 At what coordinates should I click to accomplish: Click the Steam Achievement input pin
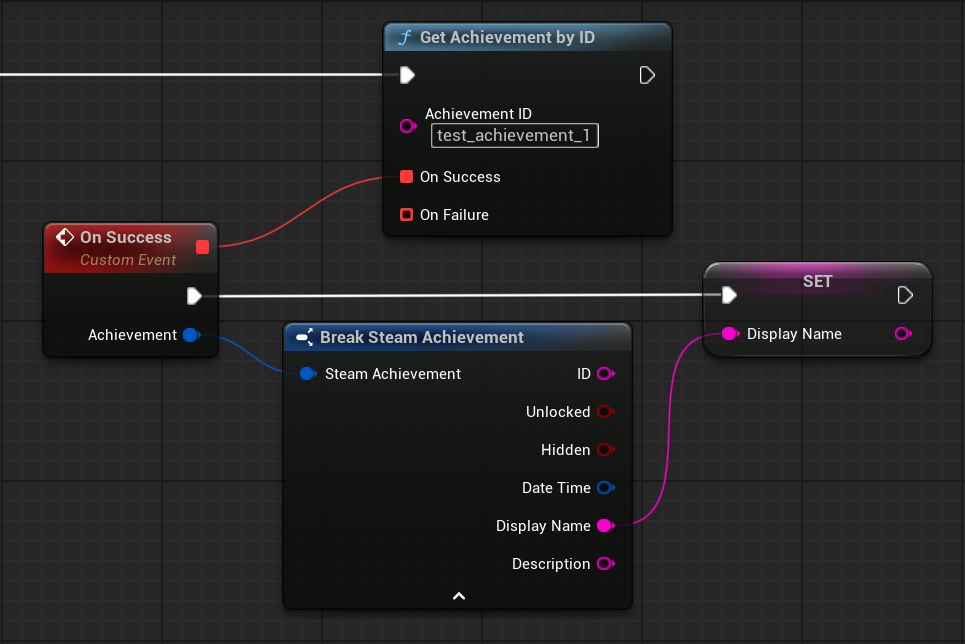[308, 374]
